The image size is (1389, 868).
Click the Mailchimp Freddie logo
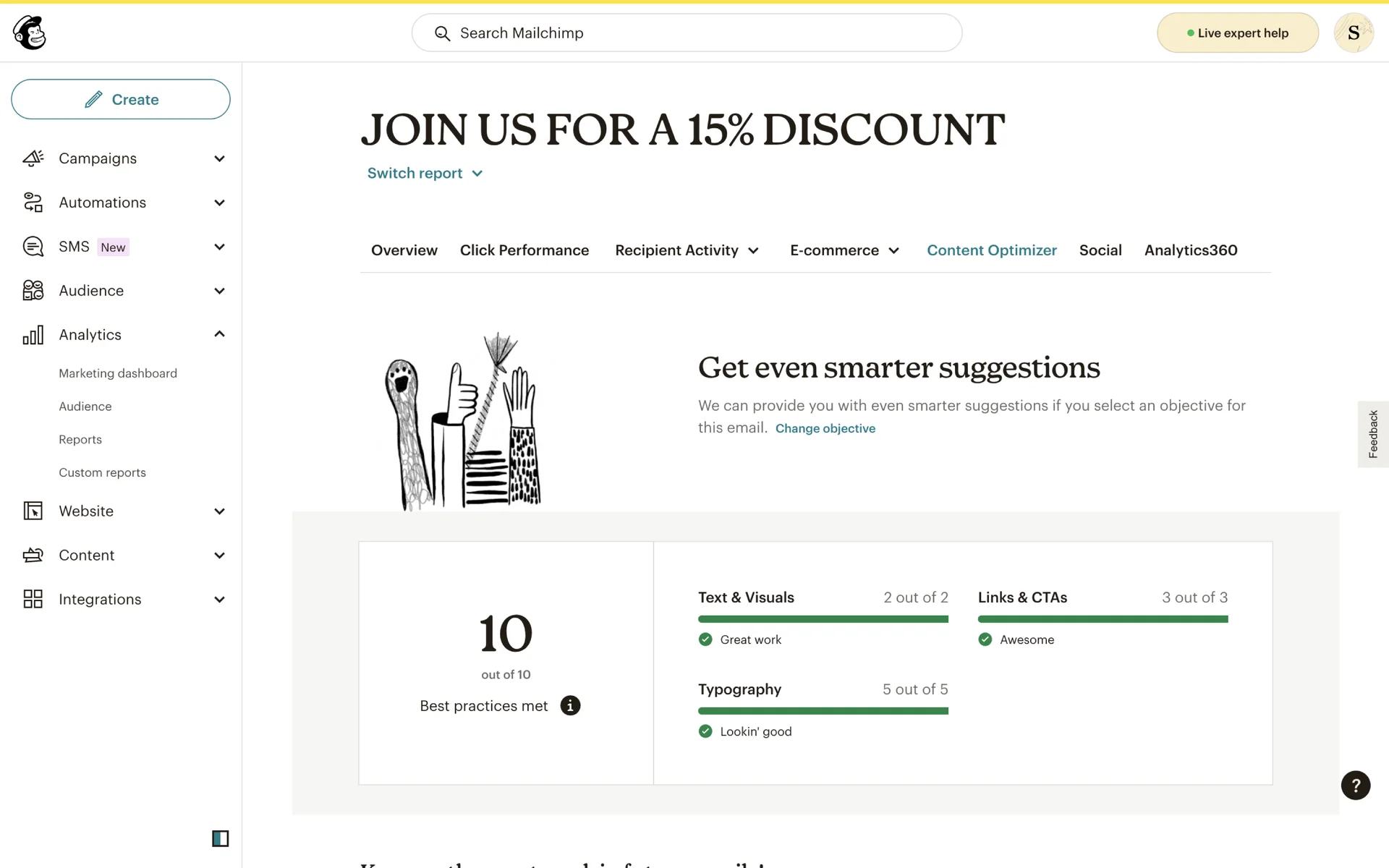pyautogui.click(x=30, y=33)
